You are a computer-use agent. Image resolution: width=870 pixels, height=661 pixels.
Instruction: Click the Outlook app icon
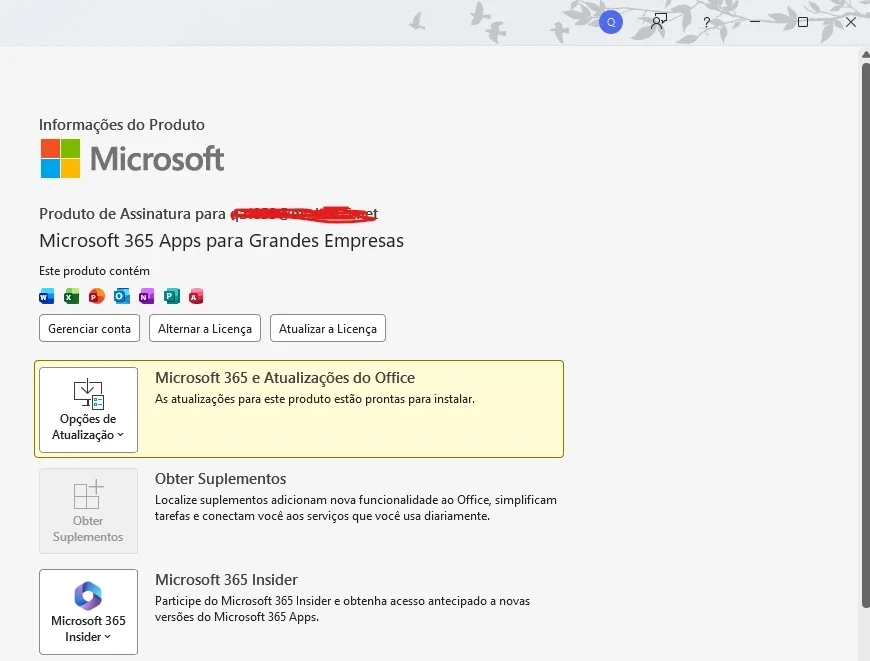pos(122,296)
